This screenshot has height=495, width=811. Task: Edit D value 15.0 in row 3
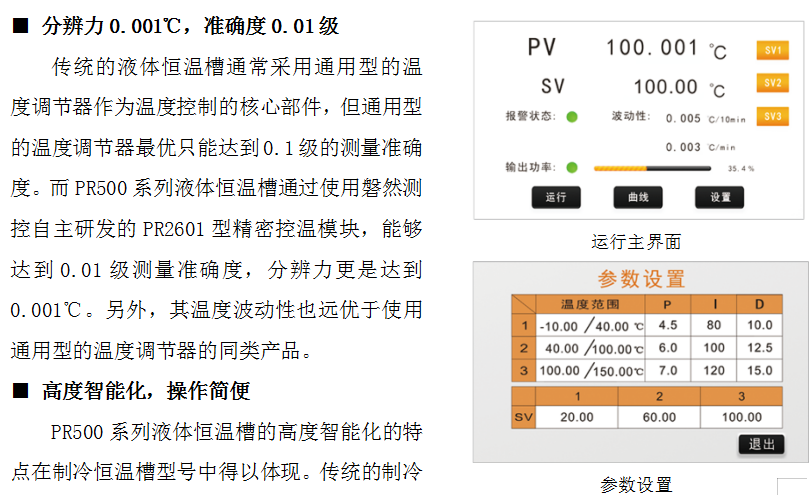tap(759, 371)
